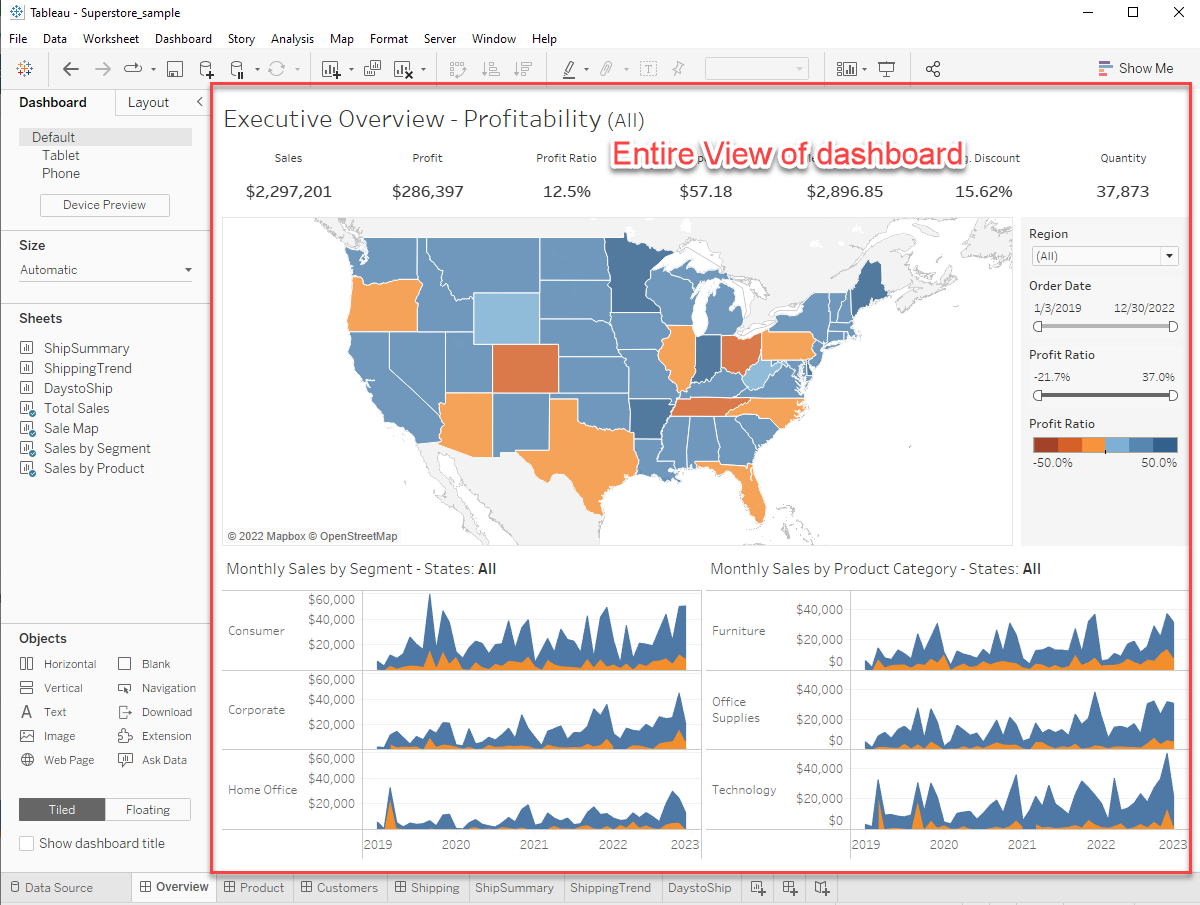
Task: Click the Profit Ratio color legend bar
Action: click(x=1105, y=445)
